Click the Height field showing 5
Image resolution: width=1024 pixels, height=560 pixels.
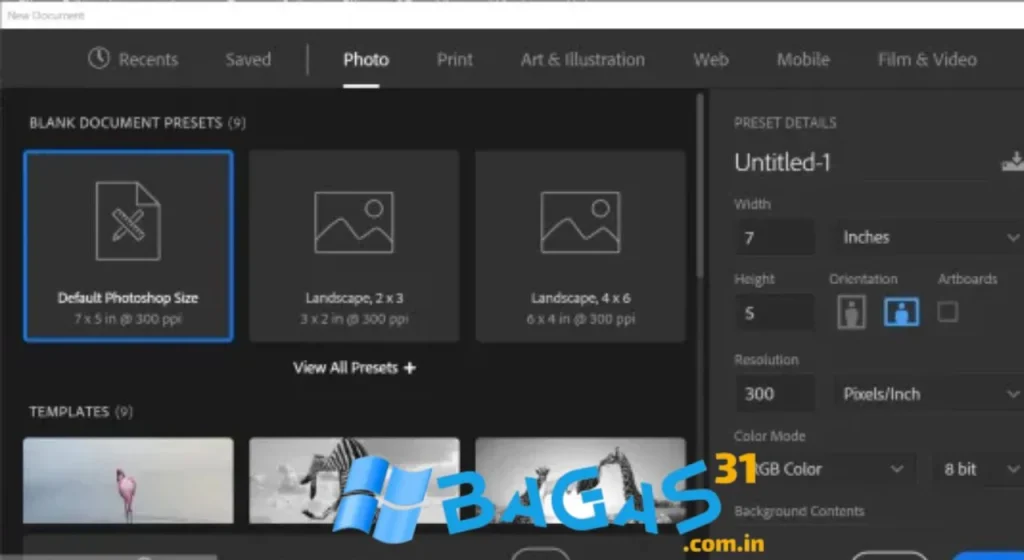(x=775, y=313)
